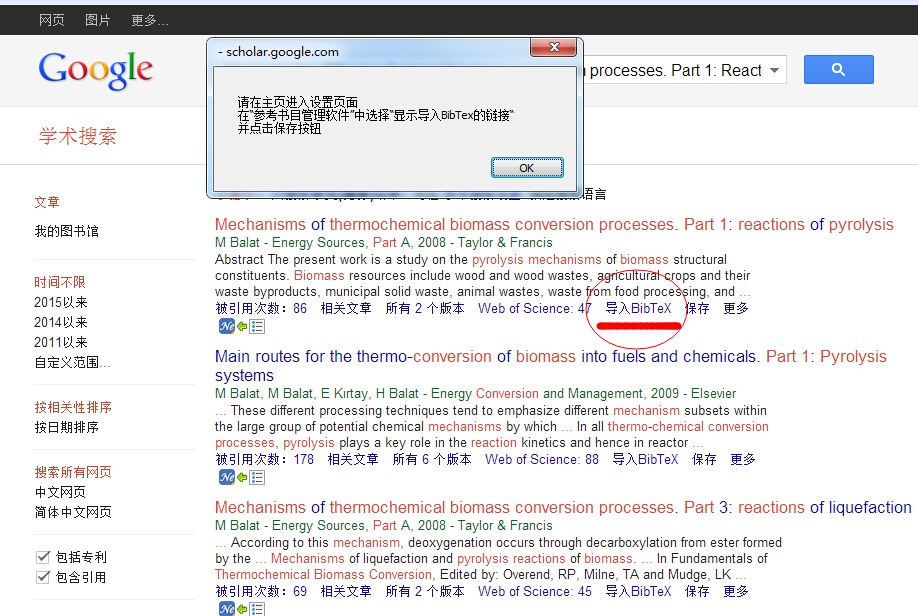Close the scholar.google.com dialog
Viewport: 918px width, 616px height.
(554, 47)
